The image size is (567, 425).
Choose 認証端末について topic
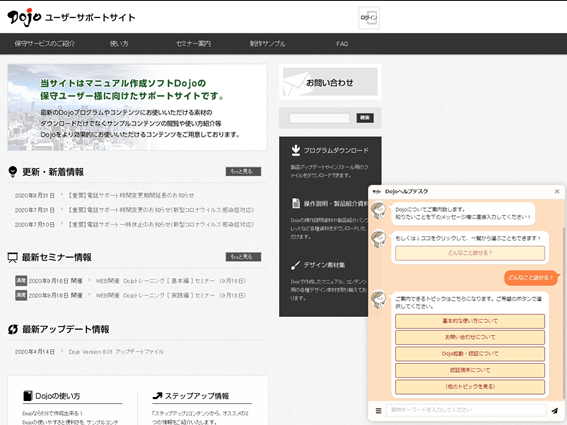point(470,370)
